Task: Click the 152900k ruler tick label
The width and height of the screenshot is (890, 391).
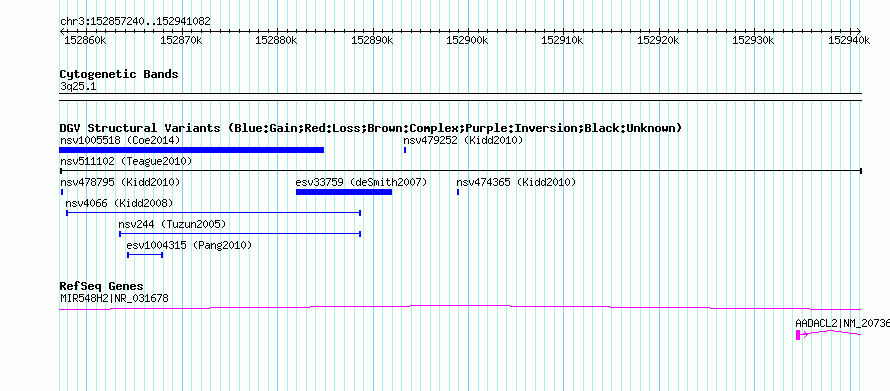Action: (x=468, y=41)
